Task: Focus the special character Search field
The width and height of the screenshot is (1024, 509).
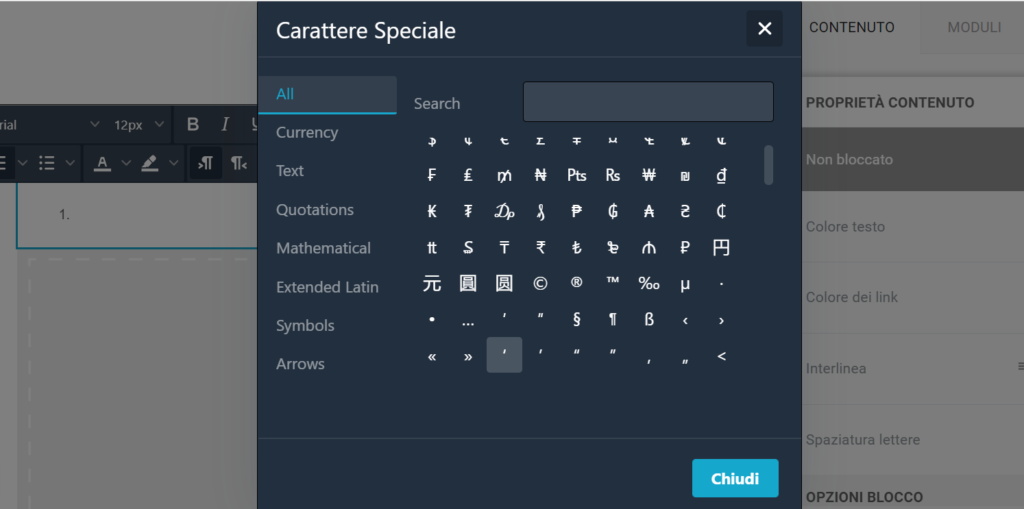Action: 648,103
